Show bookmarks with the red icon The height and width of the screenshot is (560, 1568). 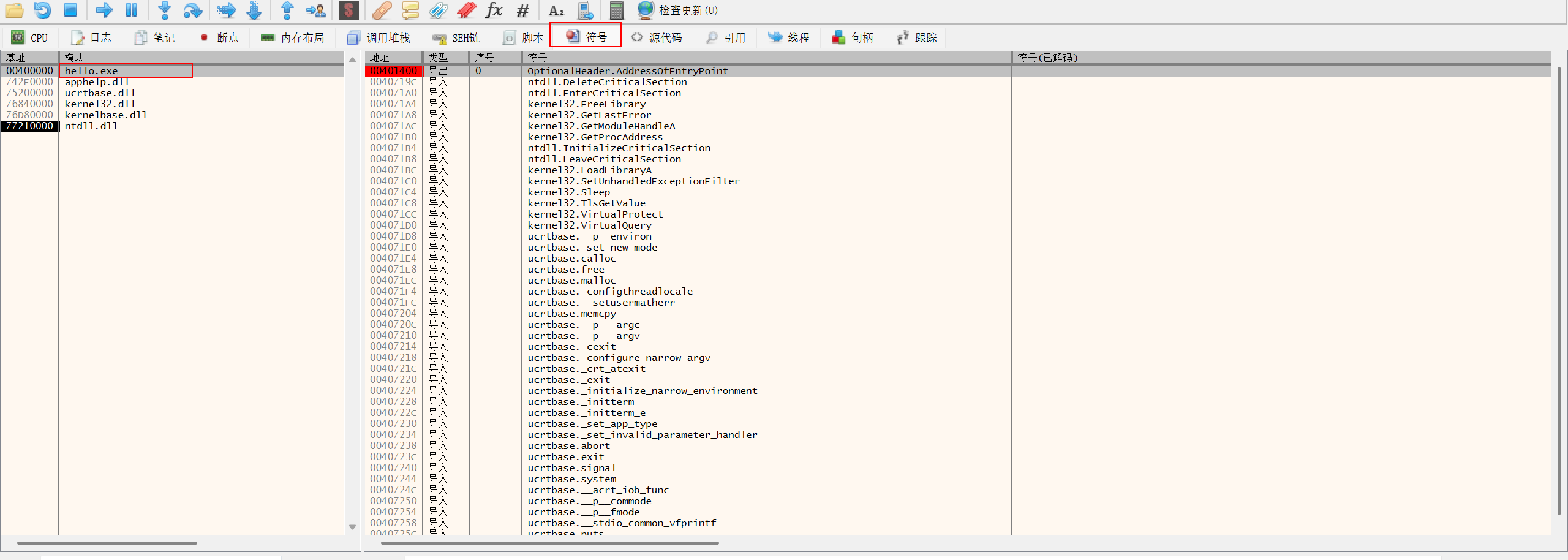click(466, 10)
